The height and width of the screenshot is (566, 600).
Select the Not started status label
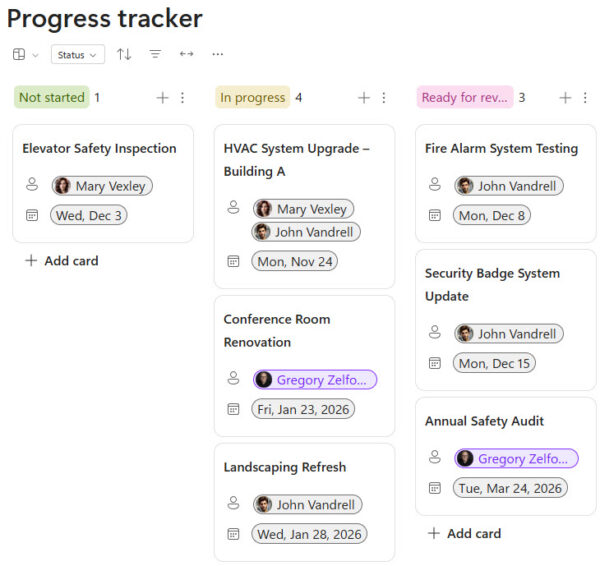pos(52,97)
